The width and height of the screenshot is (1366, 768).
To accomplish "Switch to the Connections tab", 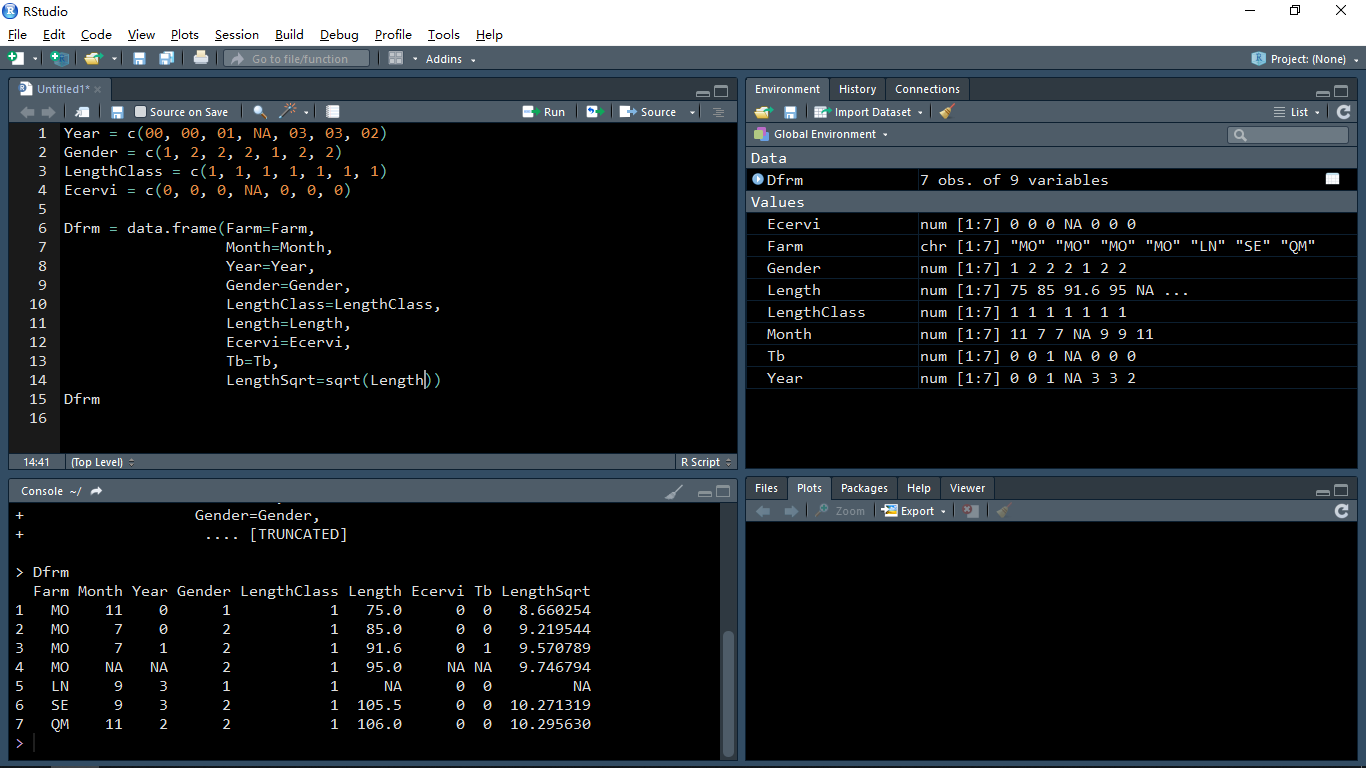I will coord(927,89).
